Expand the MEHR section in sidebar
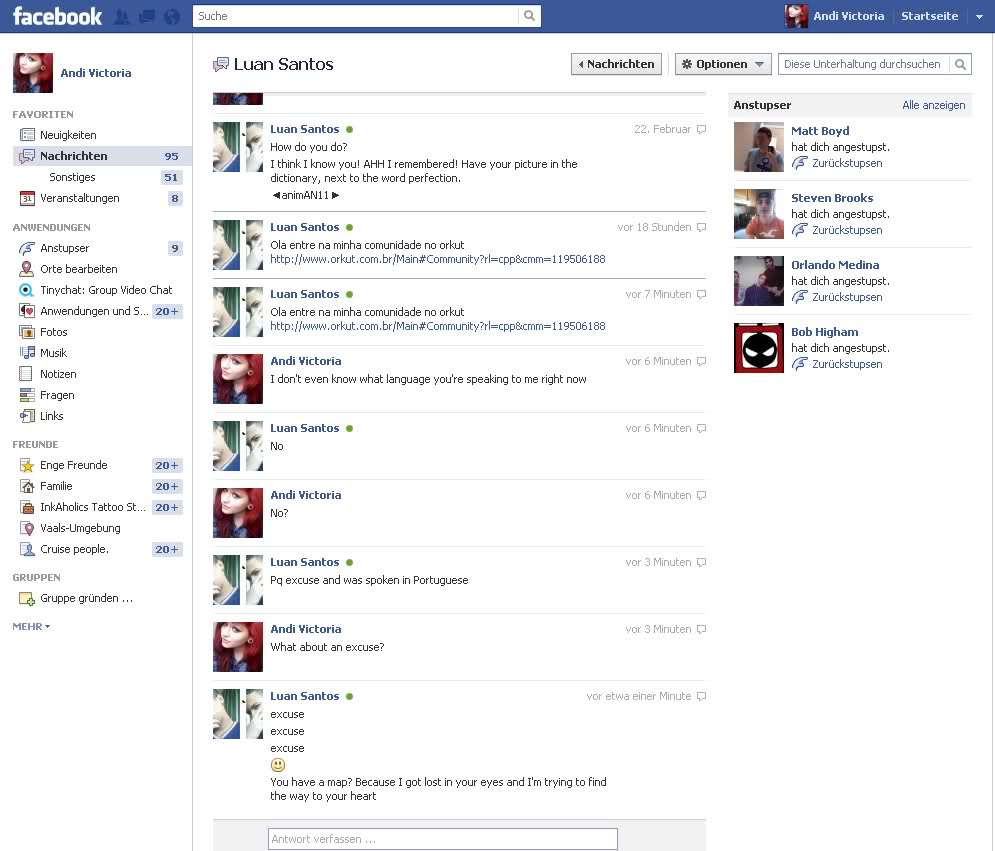 pos(31,626)
